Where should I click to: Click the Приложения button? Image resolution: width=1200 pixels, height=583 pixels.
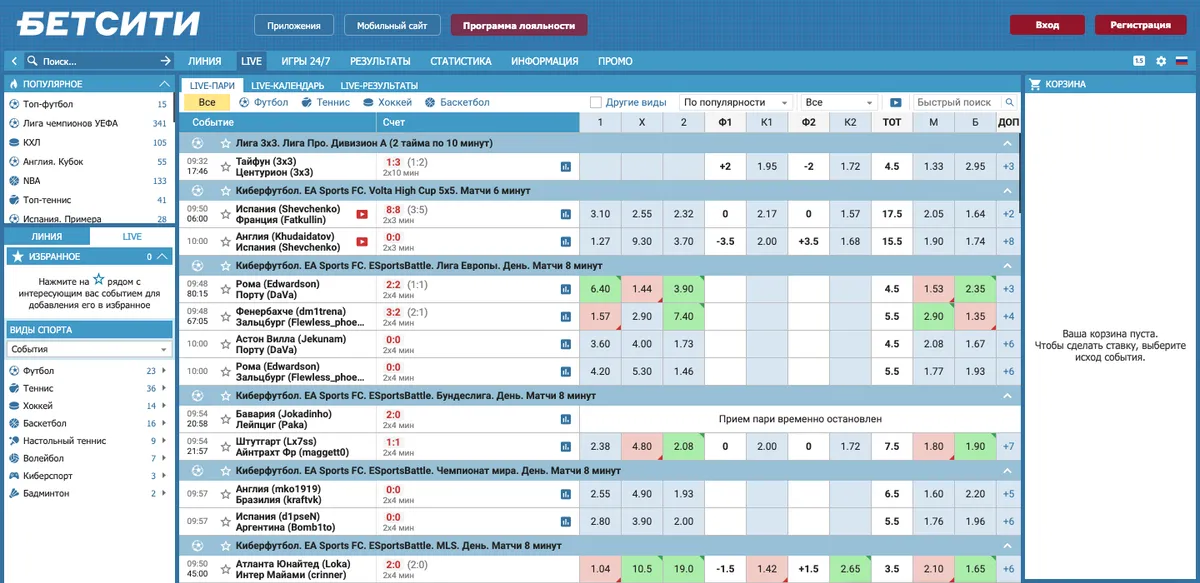(294, 25)
